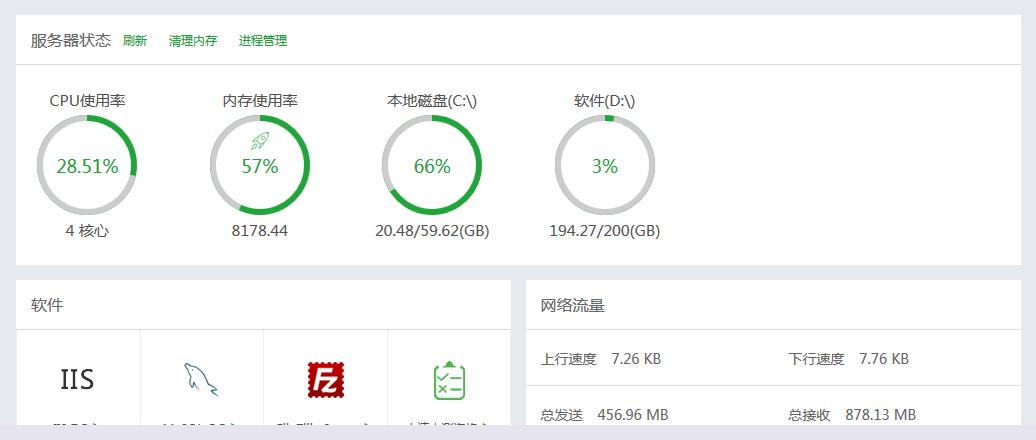The width and height of the screenshot is (1036, 440).
Task: Click the 软件(D:\) 3% gauge
Action: pos(605,165)
